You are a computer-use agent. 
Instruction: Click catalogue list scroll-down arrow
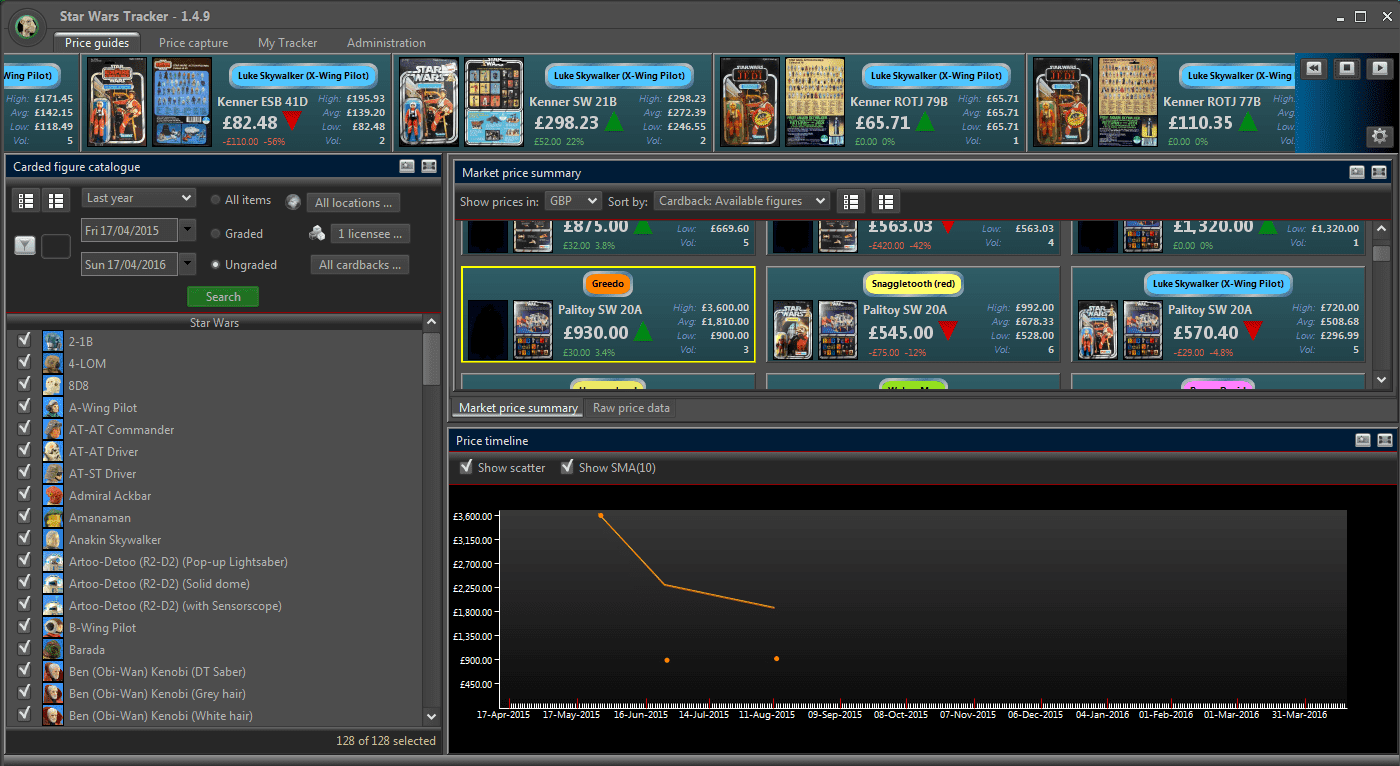(431, 716)
